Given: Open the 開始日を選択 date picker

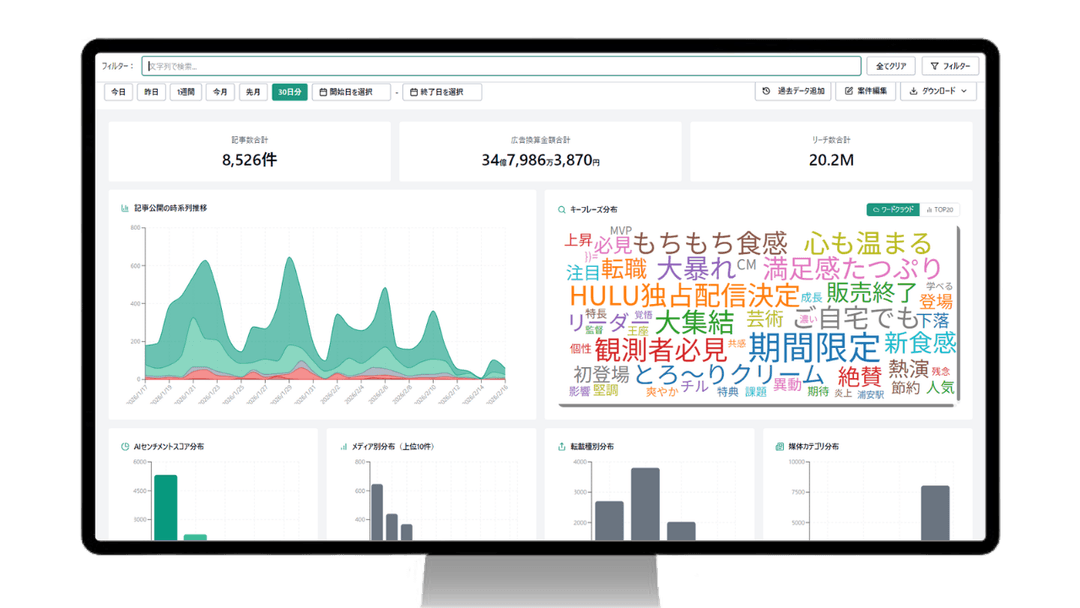Looking at the screenshot, I should tap(351, 92).
